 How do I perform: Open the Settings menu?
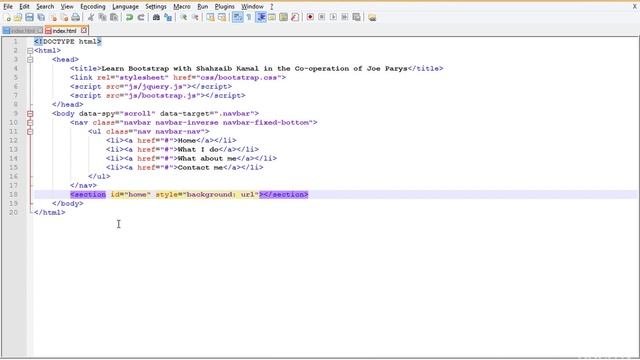[x=156, y=7]
